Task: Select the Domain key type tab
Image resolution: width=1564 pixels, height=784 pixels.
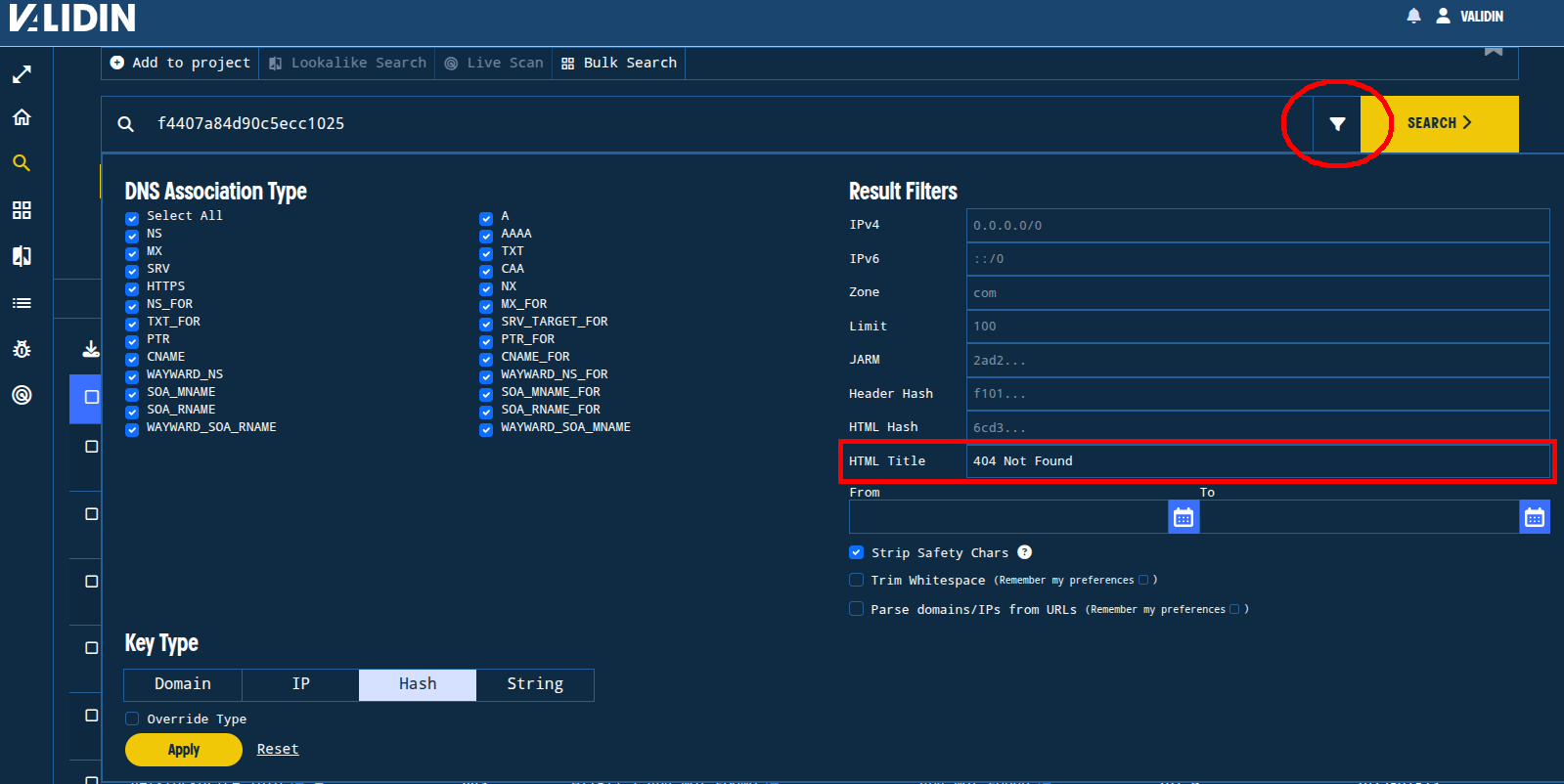Action: click(x=183, y=684)
